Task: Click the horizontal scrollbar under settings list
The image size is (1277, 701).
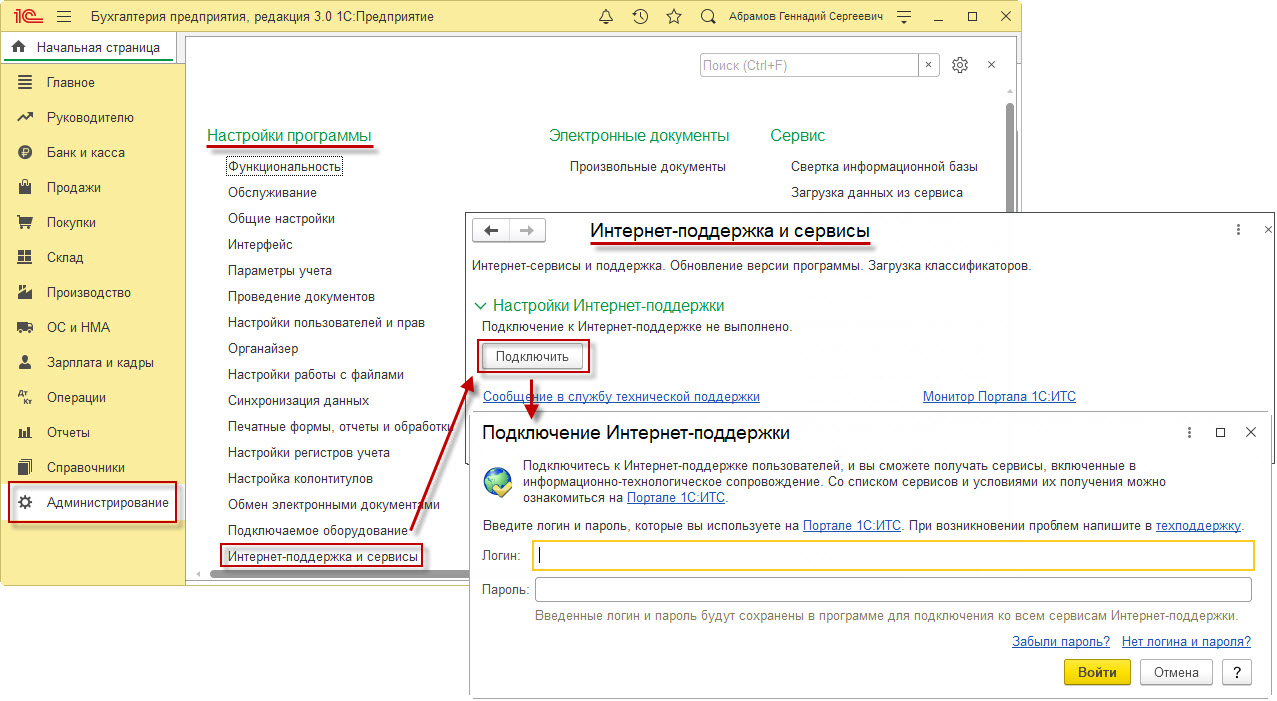Action: (x=330, y=574)
